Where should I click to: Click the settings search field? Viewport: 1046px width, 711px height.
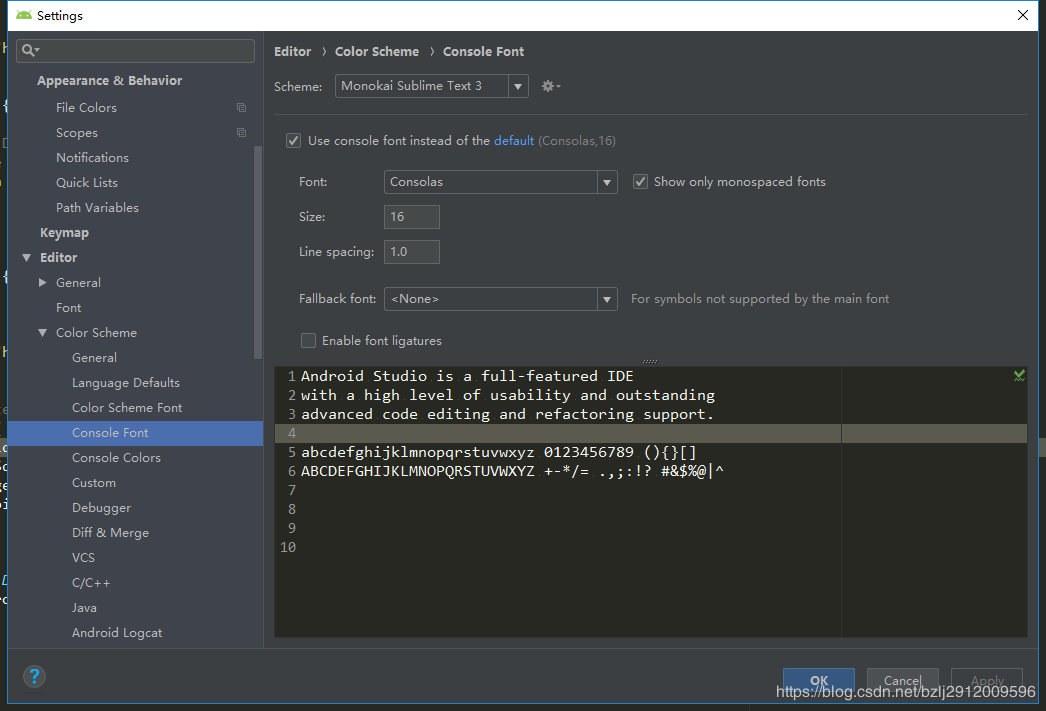coord(135,51)
